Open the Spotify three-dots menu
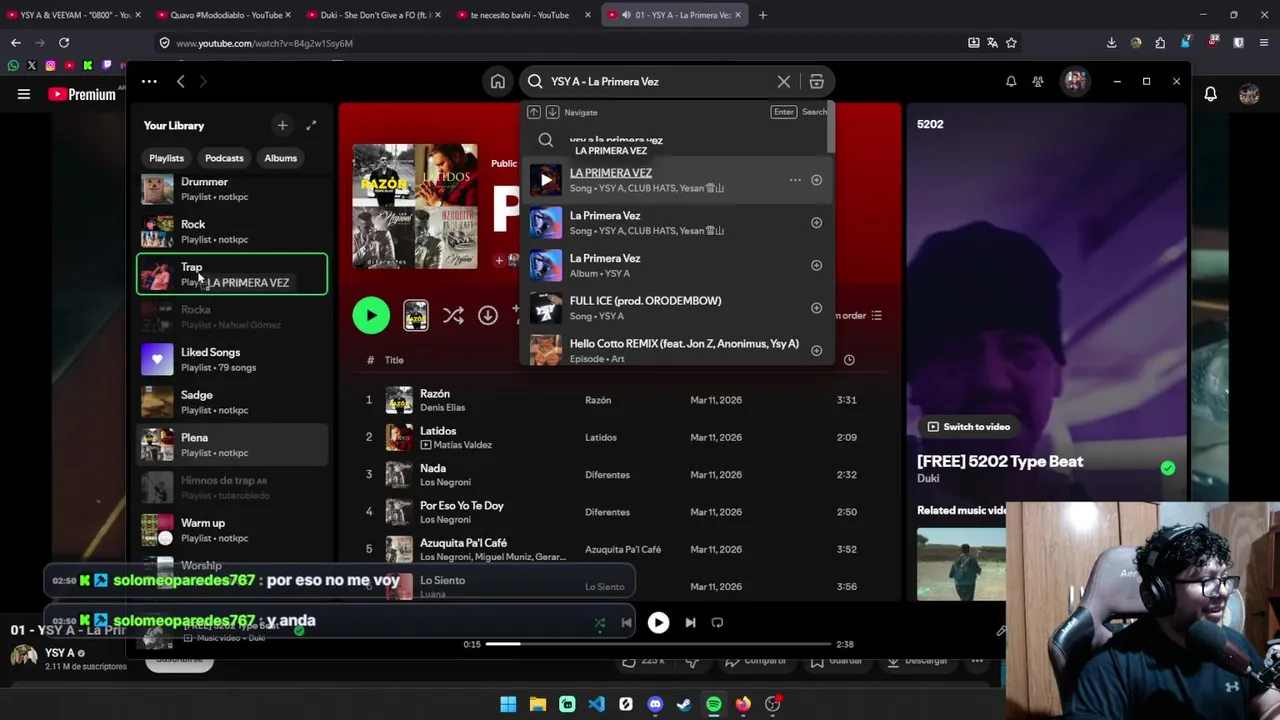The width and height of the screenshot is (1280, 720). click(149, 82)
